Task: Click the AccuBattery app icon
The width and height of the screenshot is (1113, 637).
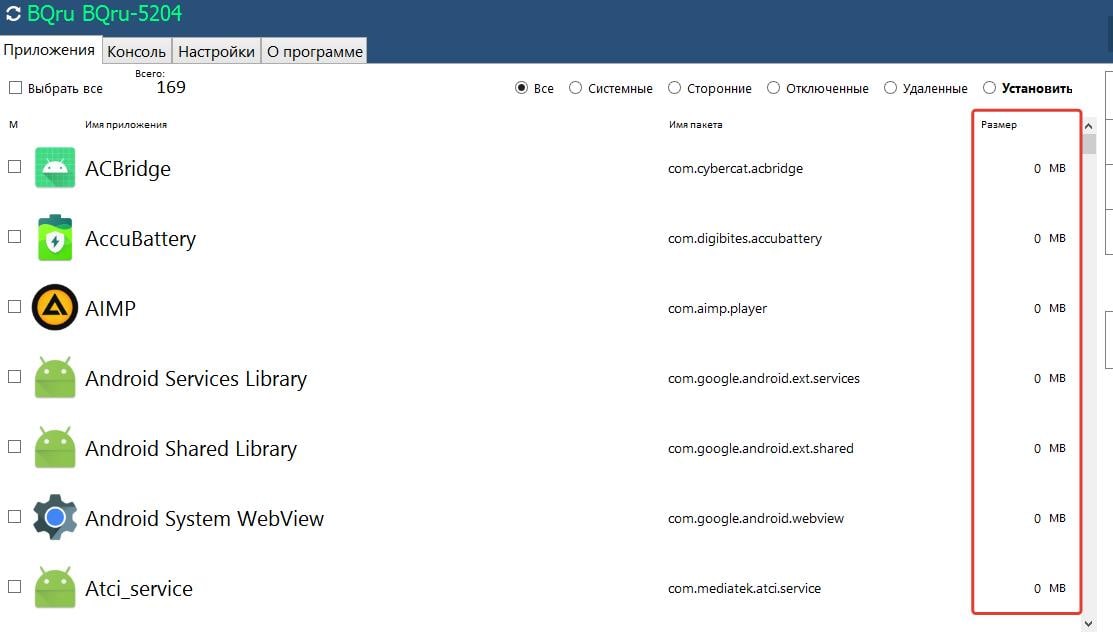Action: pos(55,238)
